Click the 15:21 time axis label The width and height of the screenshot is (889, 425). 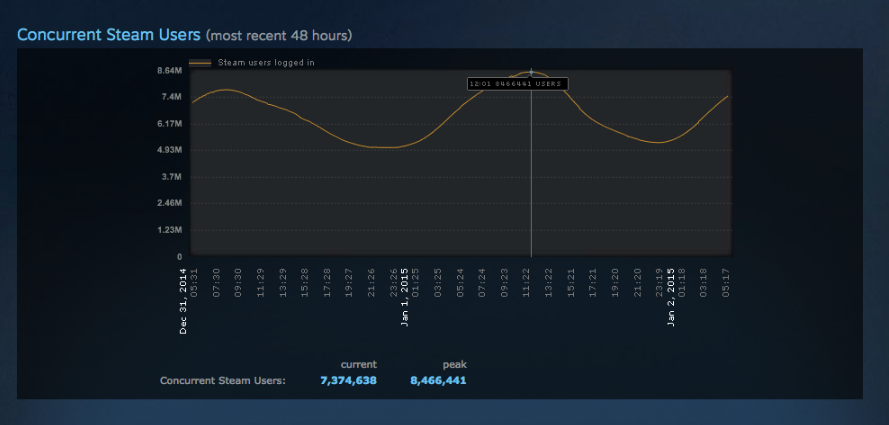[x=571, y=282]
